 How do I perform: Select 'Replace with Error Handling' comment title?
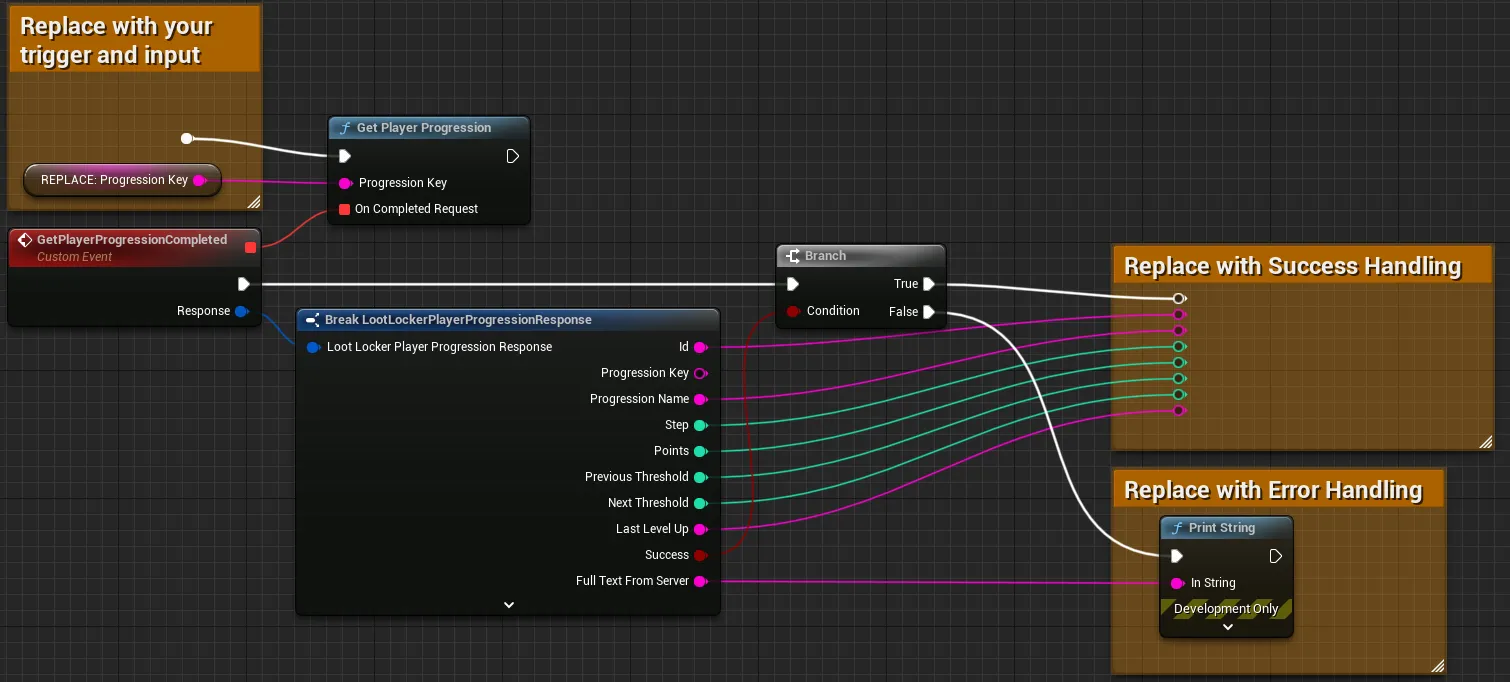pyautogui.click(x=1273, y=490)
